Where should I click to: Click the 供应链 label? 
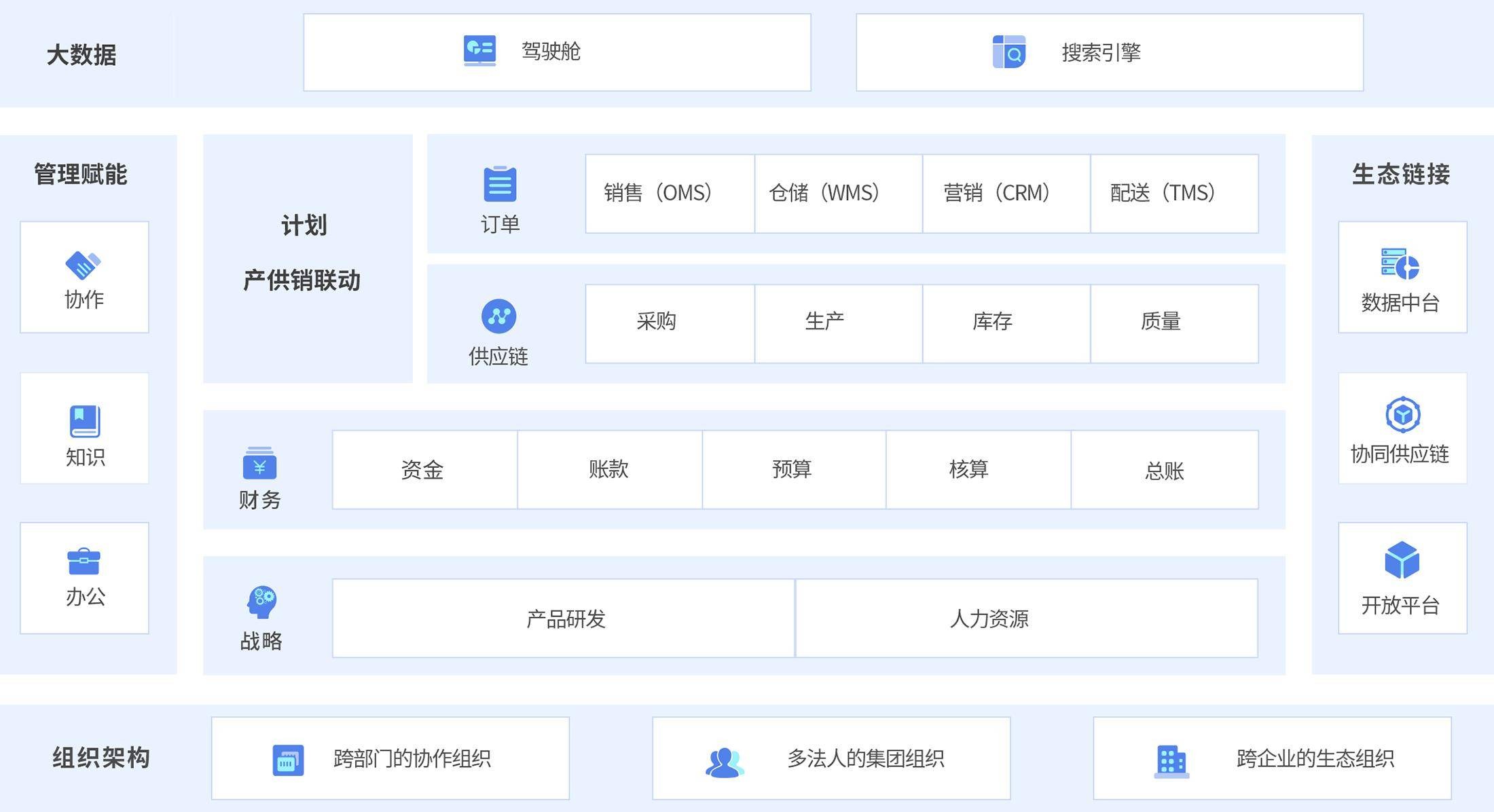coord(498,356)
